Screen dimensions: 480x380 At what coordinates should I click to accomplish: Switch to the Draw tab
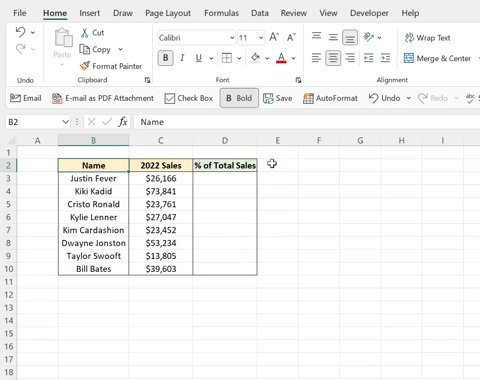[123, 13]
